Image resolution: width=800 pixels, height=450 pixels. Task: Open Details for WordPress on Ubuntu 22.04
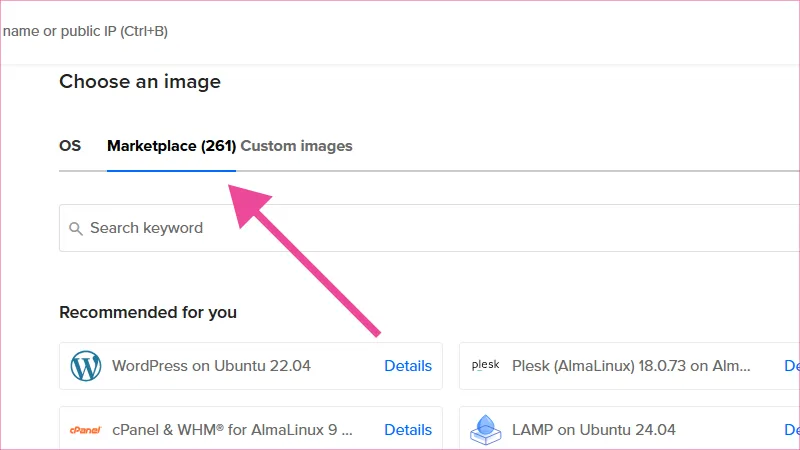click(x=408, y=366)
